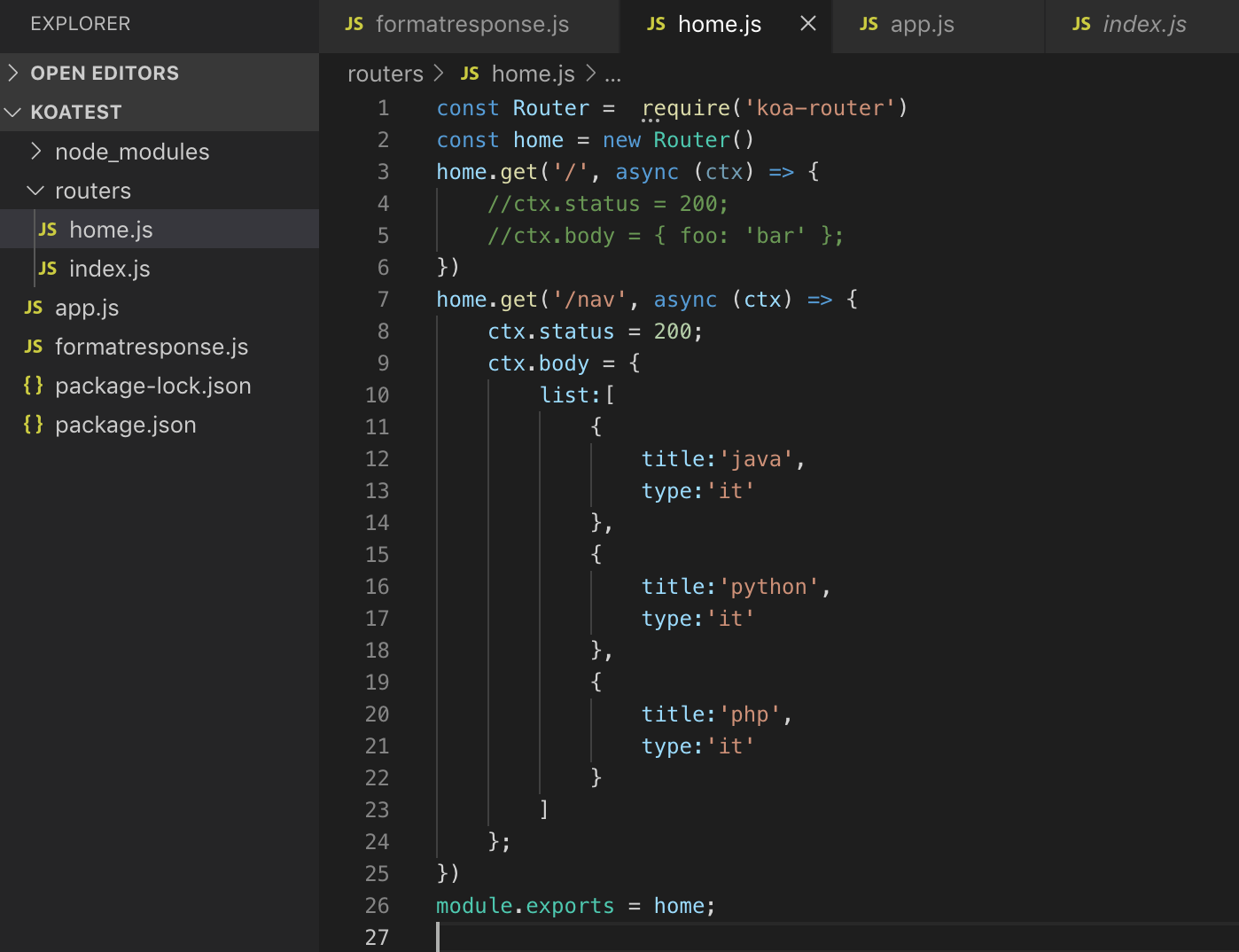
Task: Click the JS icon next to formatresponse.js file
Action: (34, 347)
